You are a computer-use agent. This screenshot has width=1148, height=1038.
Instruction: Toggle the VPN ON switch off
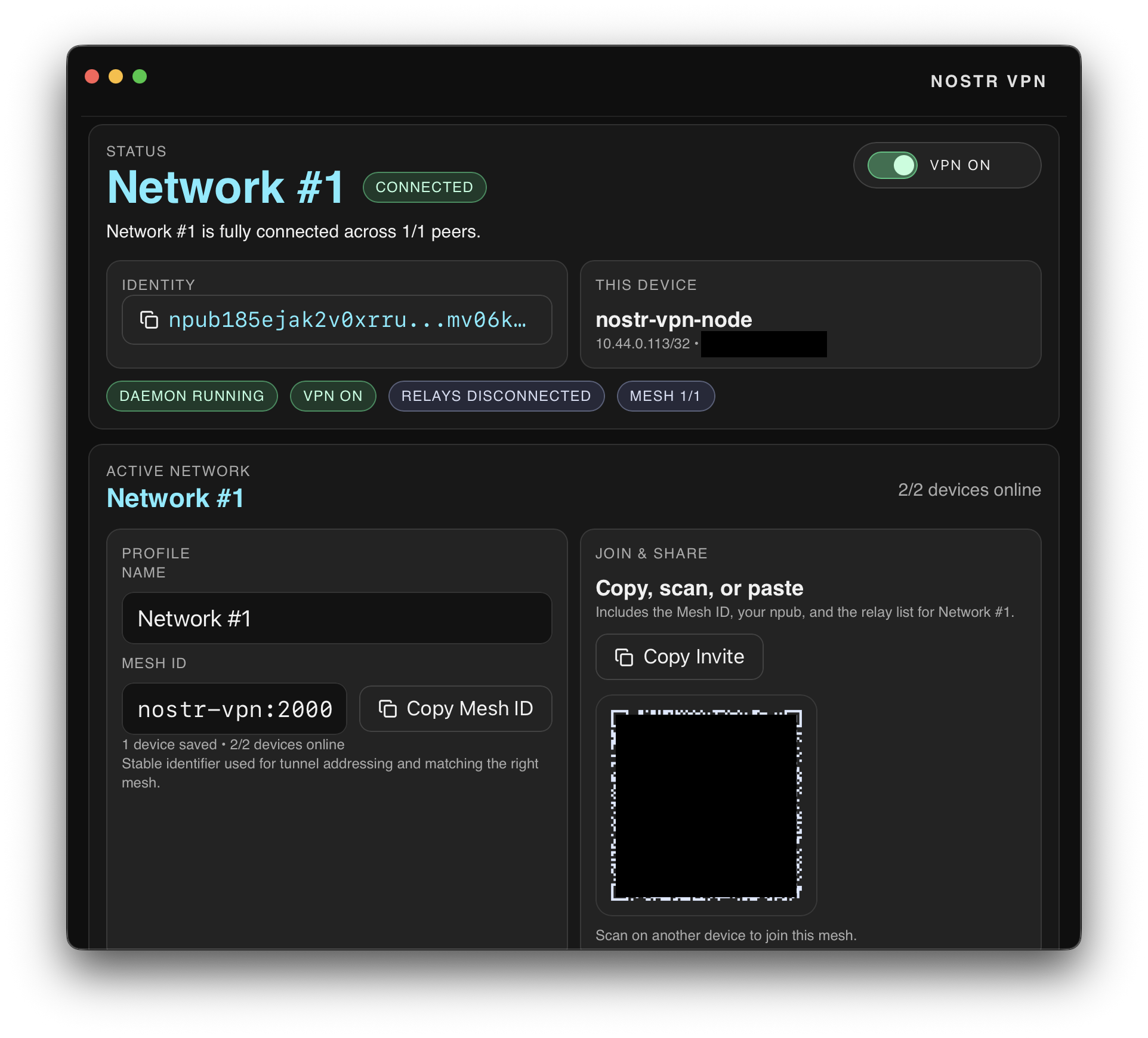[892, 165]
